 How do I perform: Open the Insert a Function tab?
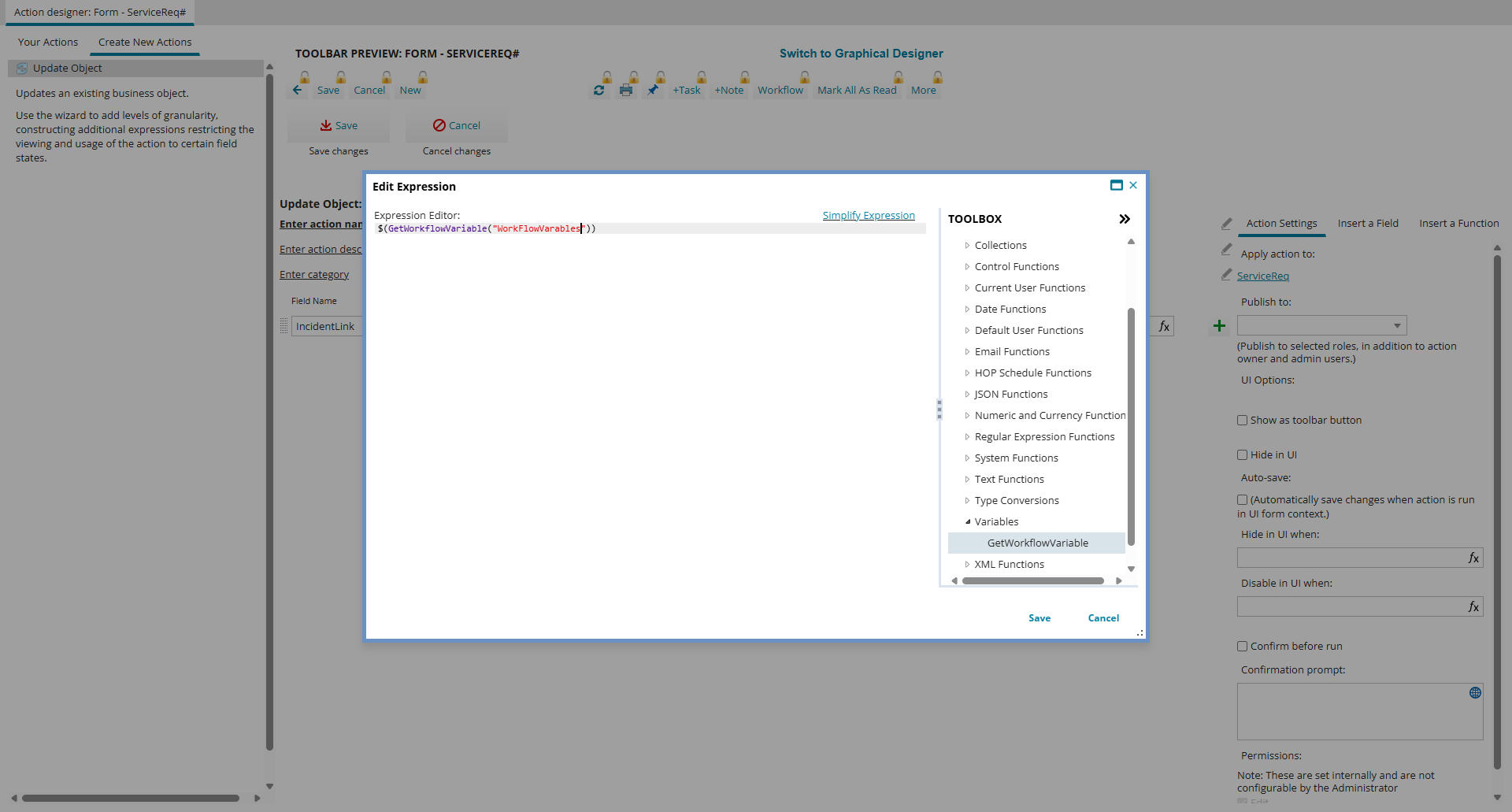click(x=1458, y=224)
